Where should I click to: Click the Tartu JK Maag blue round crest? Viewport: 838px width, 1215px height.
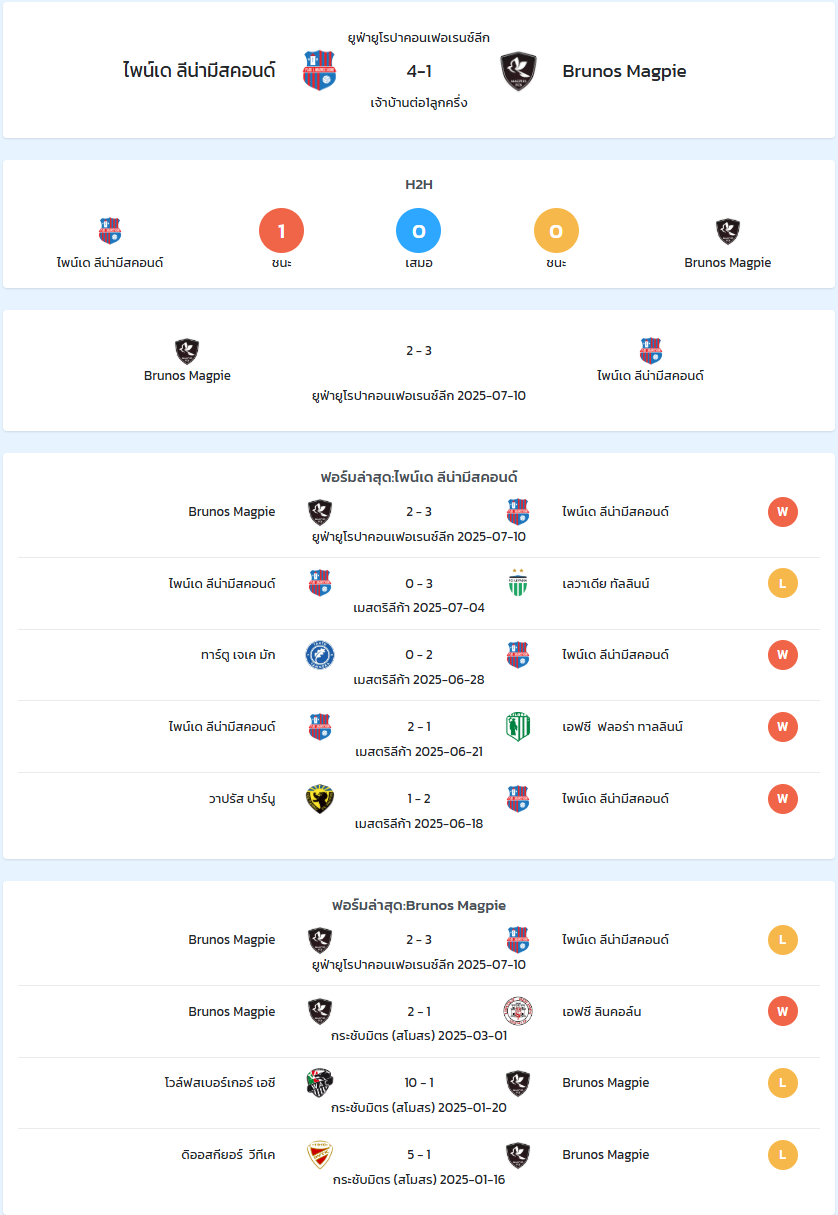pos(320,655)
